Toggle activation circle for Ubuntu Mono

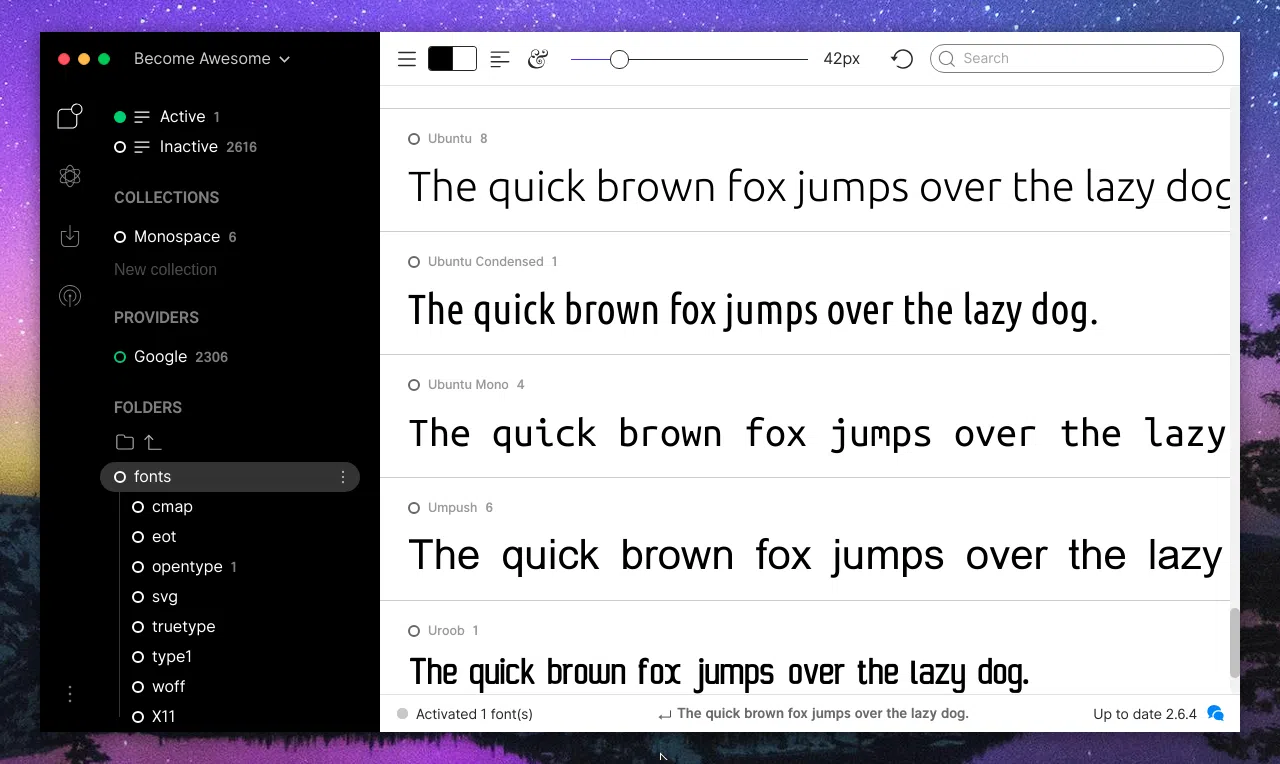pyautogui.click(x=414, y=385)
